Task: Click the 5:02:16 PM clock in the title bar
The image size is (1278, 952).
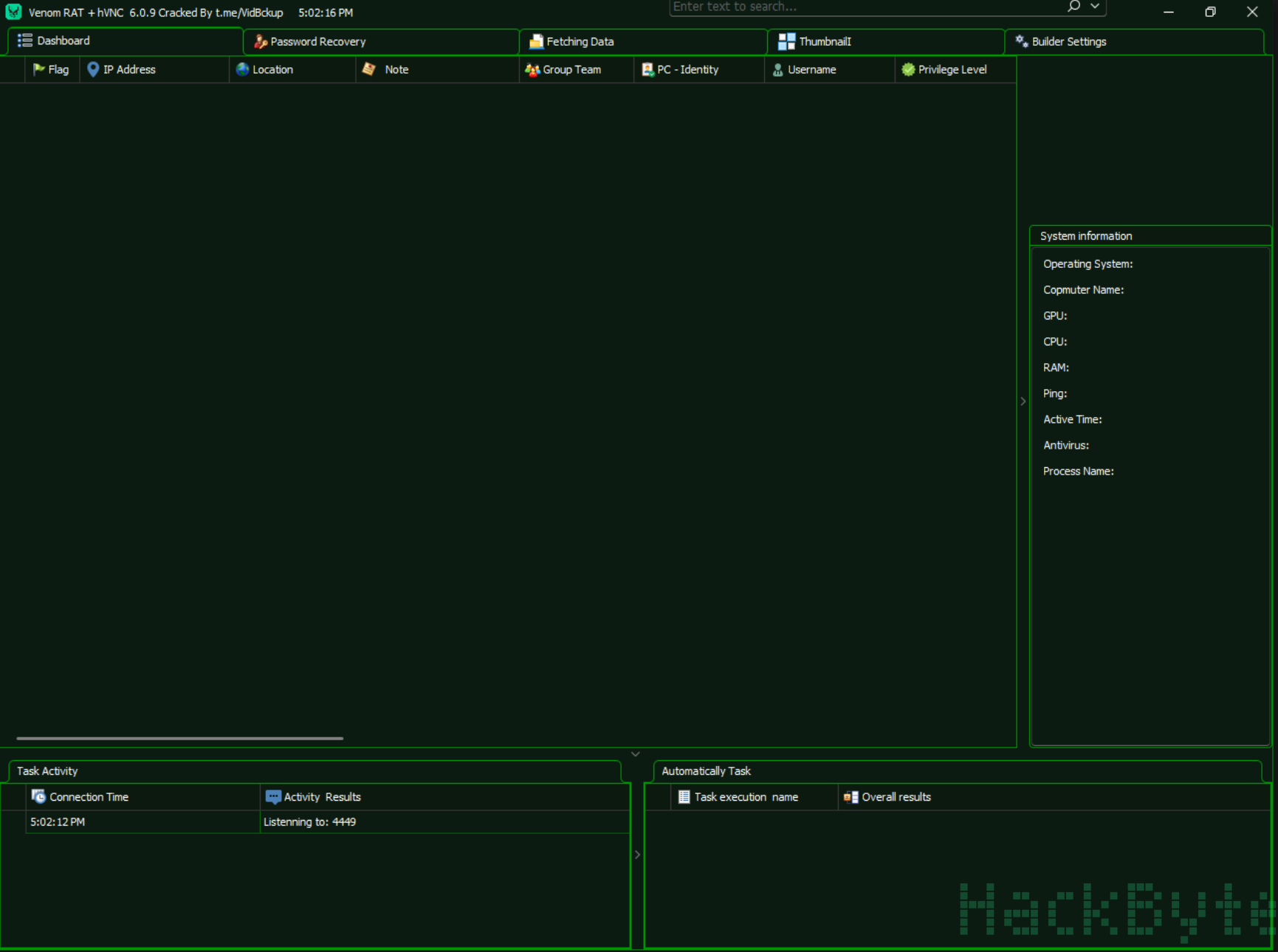Action: [x=326, y=13]
